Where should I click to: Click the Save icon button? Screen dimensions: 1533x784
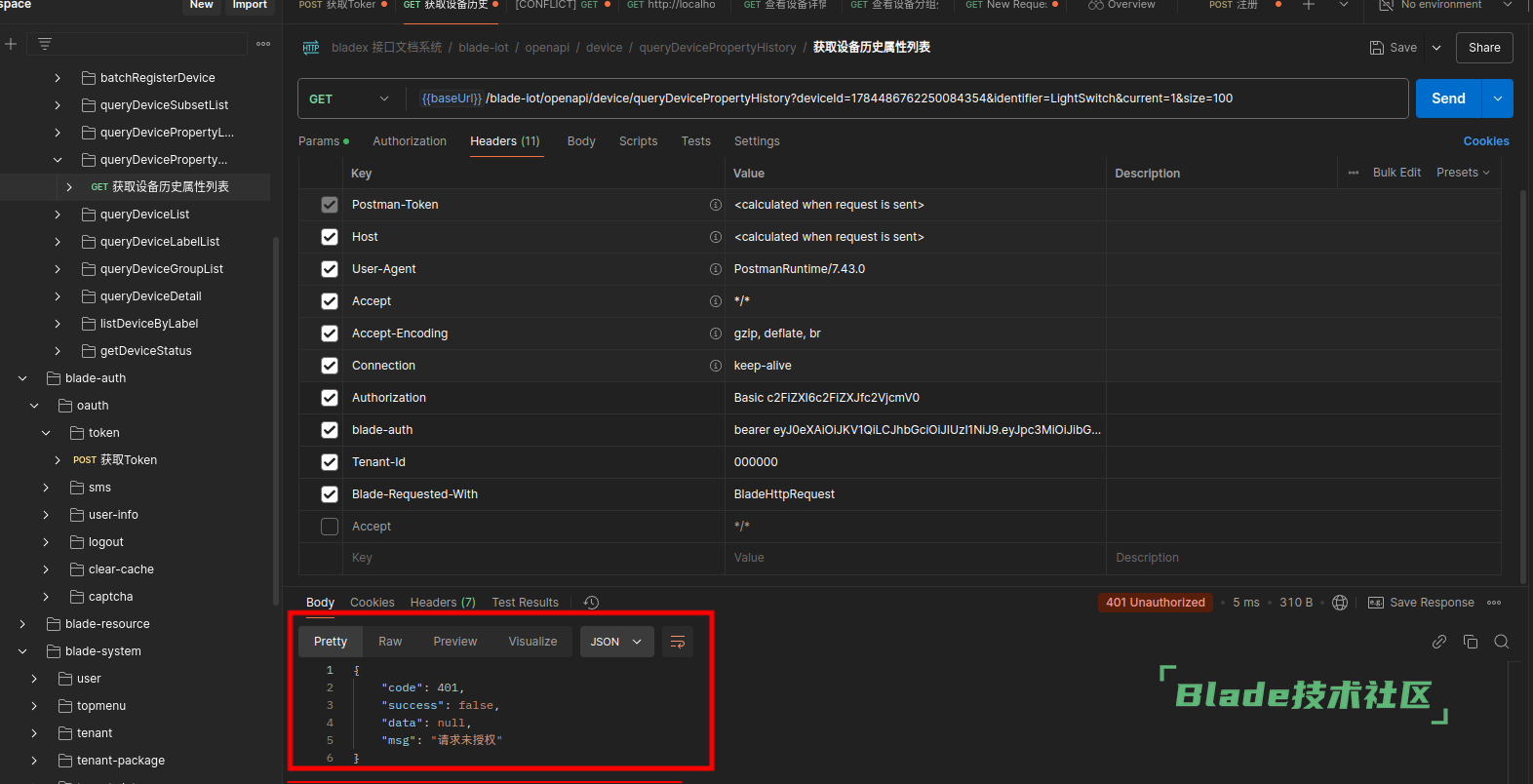pyautogui.click(x=1394, y=48)
